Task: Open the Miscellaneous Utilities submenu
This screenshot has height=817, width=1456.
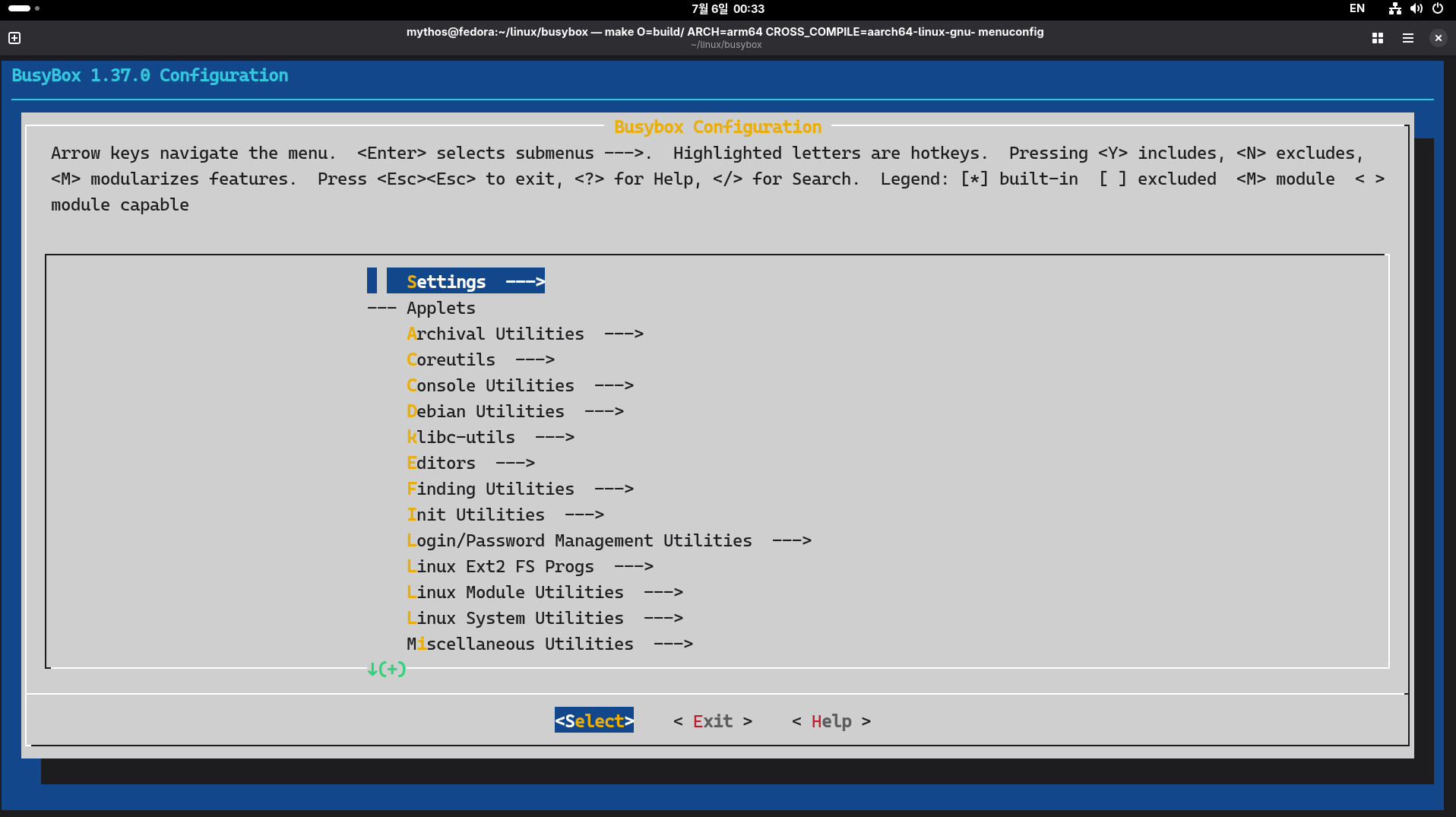Action: 549,644
